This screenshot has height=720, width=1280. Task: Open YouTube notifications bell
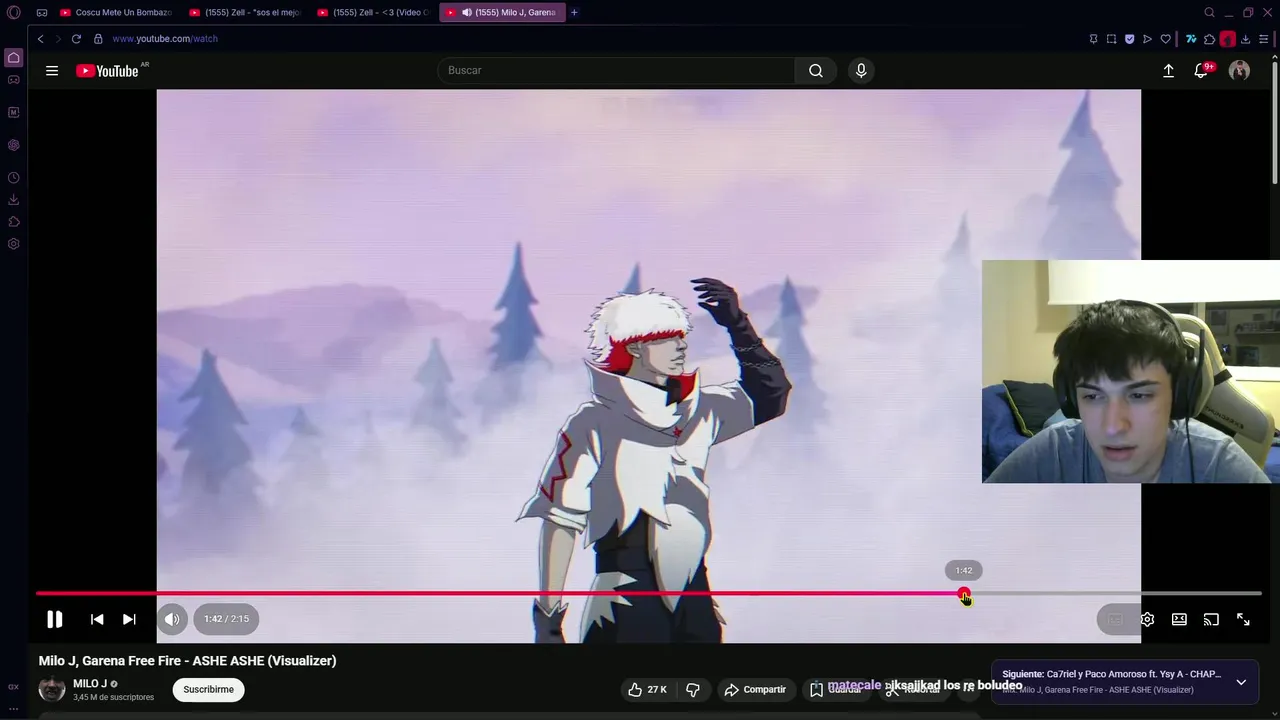(1202, 70)
